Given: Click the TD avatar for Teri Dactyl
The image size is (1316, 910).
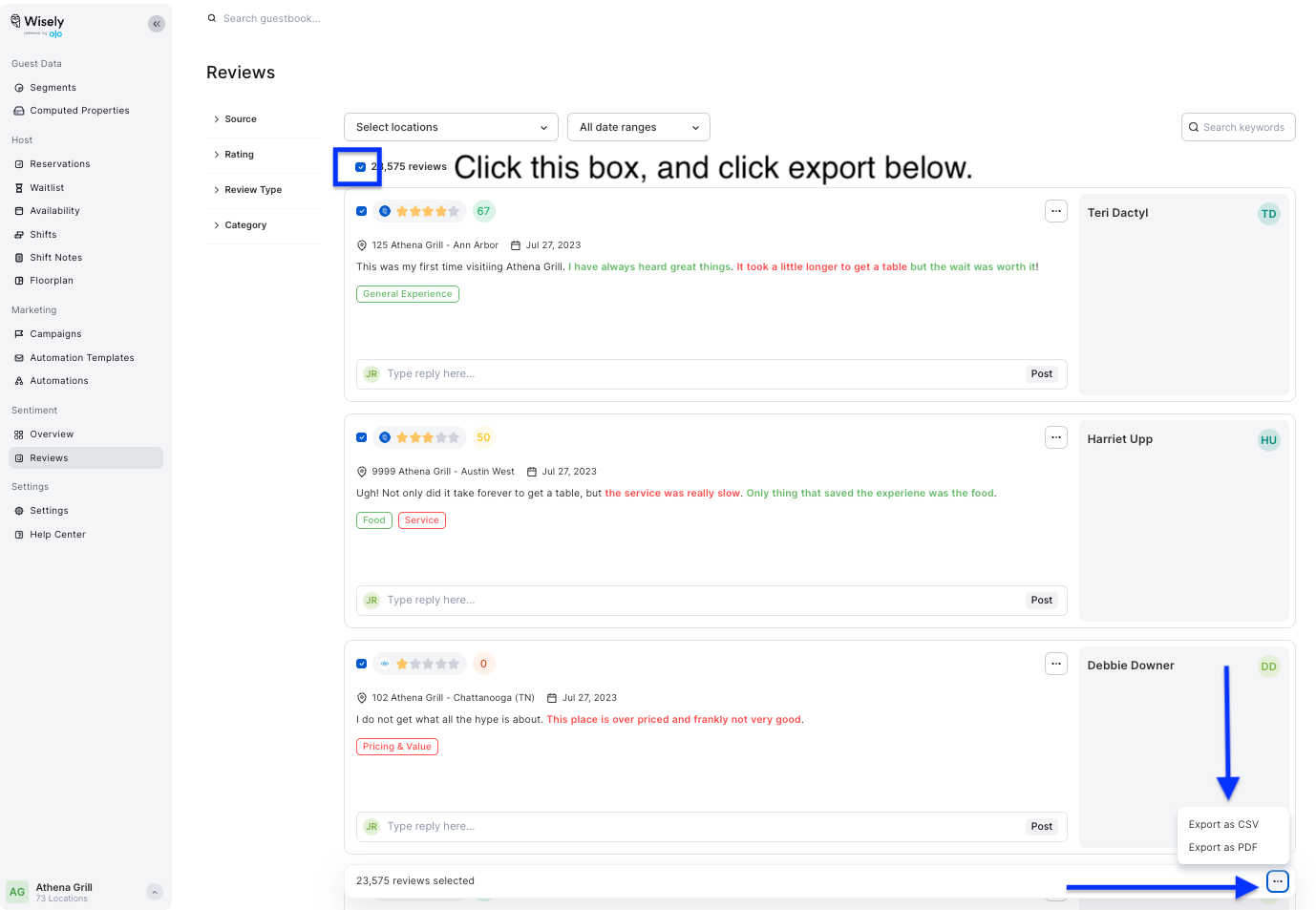Looking at the screenshot, I should [1268, 214].
